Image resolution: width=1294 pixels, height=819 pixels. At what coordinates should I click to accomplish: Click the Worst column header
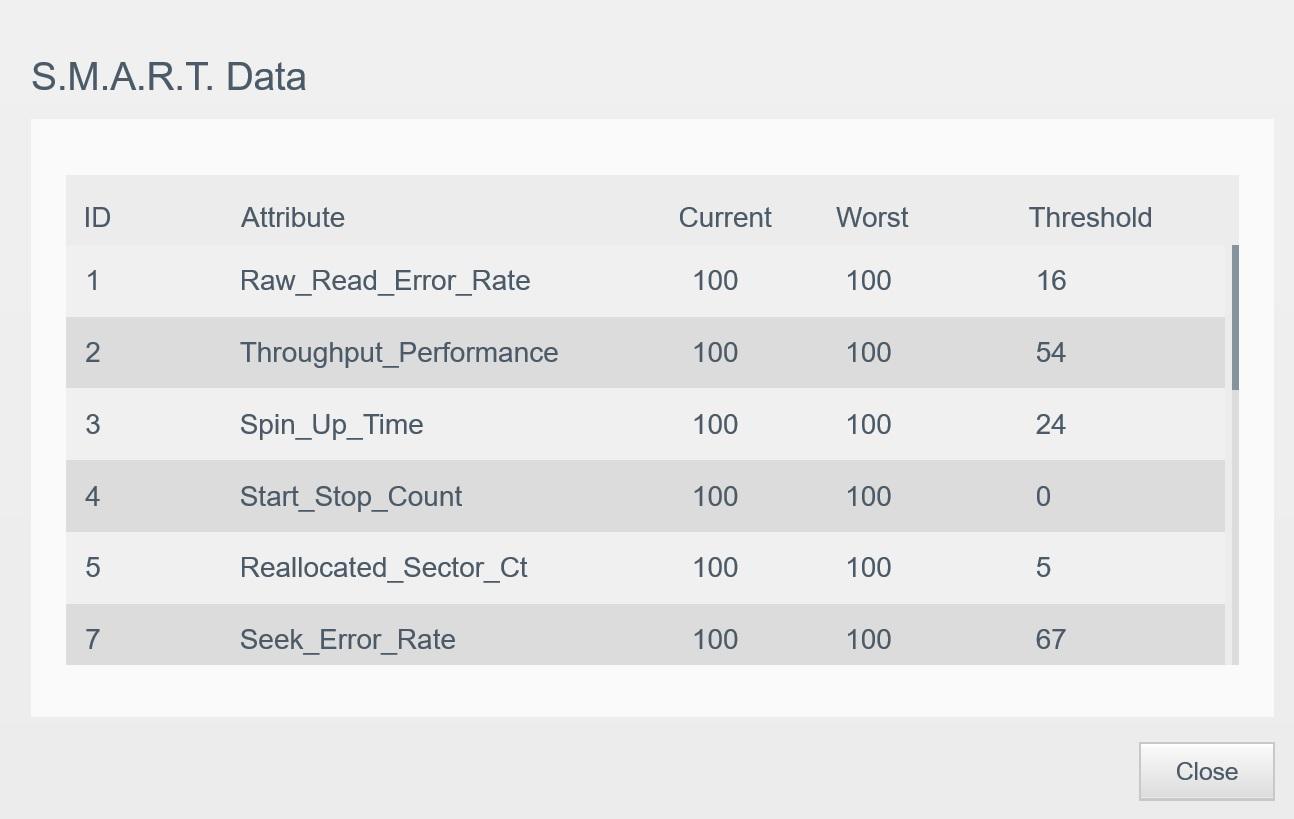[x=872, y=217]
